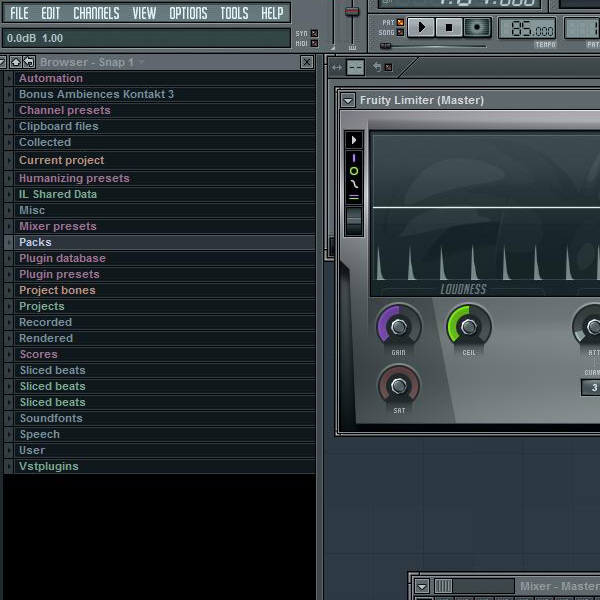This screenshot has height=600, width=600.
Task: Open the OPTIONS menu
Action: 188,13
